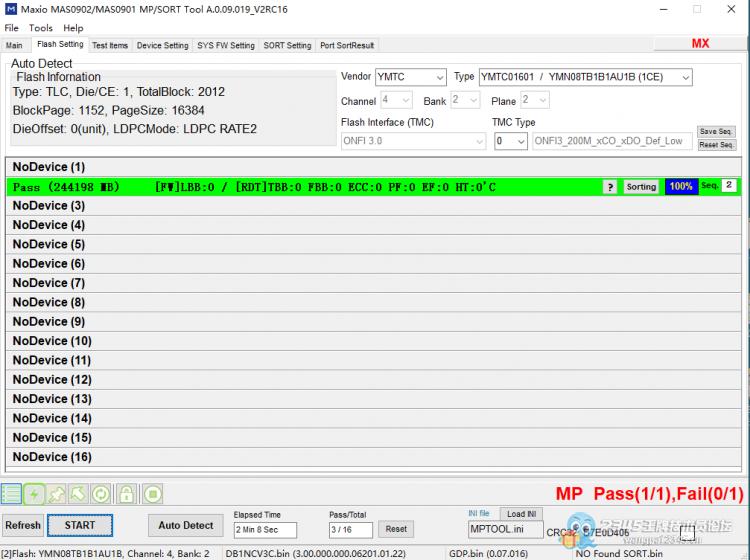
Task: Switch to the SORT Setting tab
Action: pyautogui.click(x=287, y=45)
